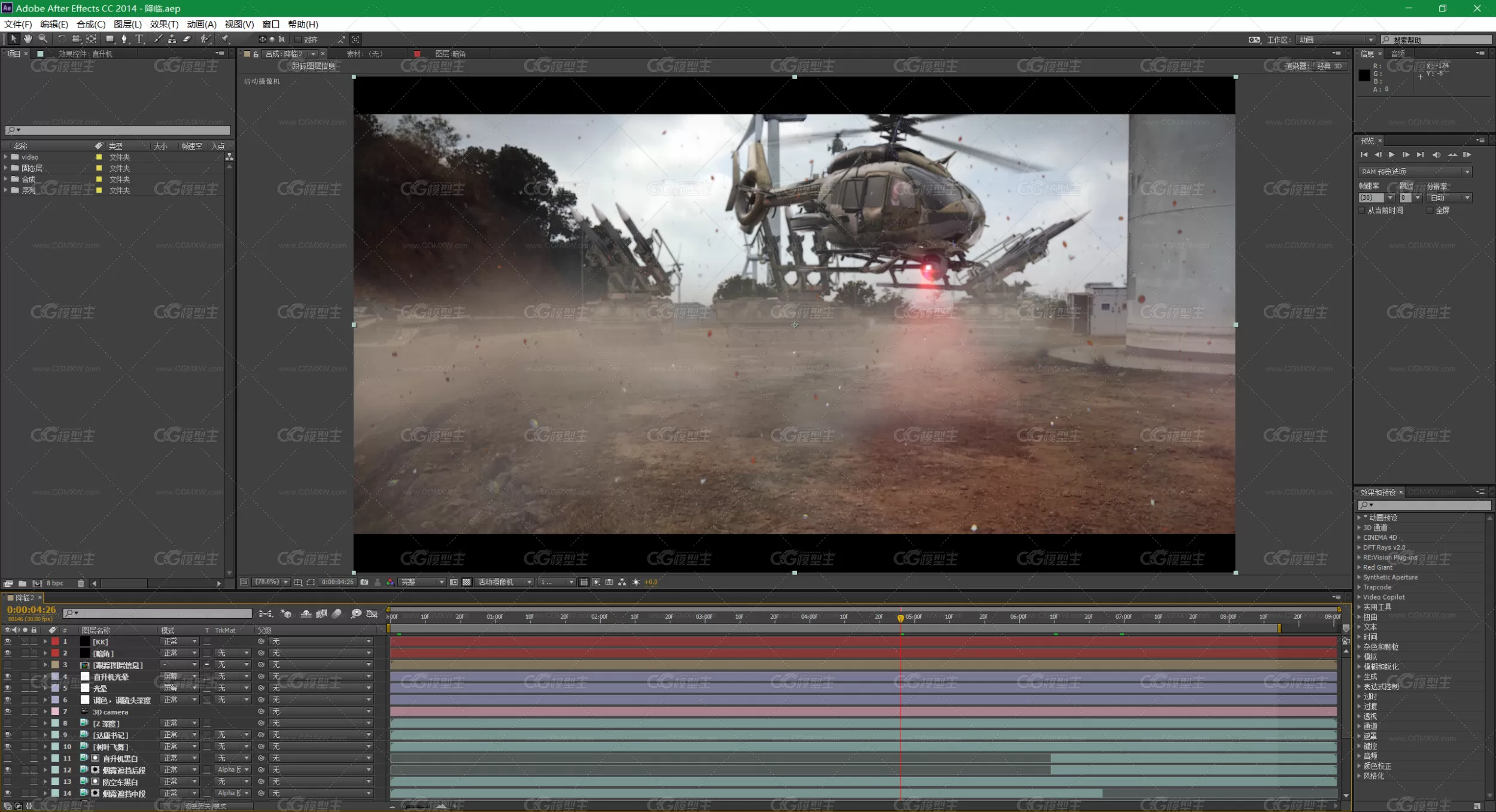This screenshot has width=1496, height=812.
Task: Toggle the 全屏 full screen checkbox
Action: (1430, 211)
